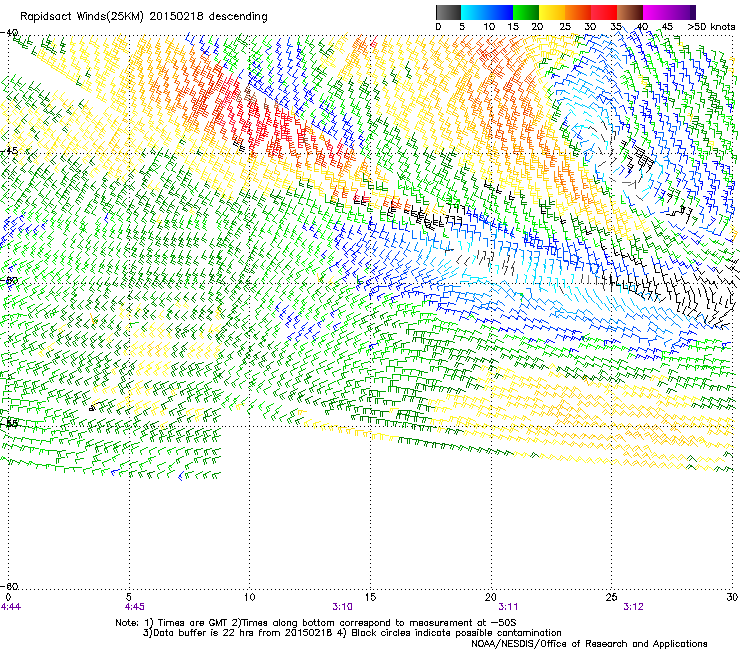Click the gray 0-5 knots legend swatch
The height and width of the screenshot is (650, 740).
(x=448, y=12)
